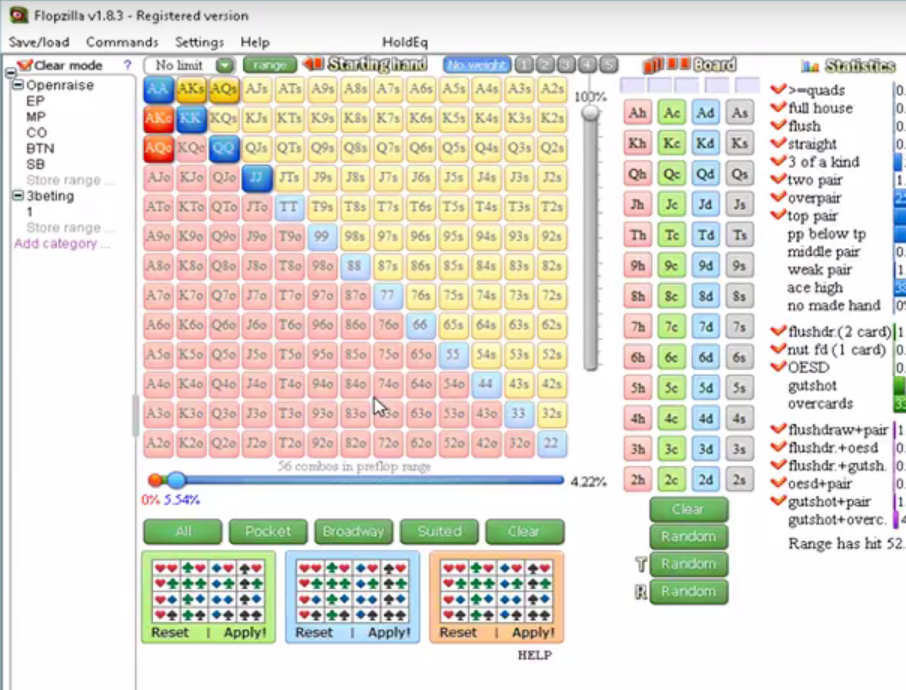The height and width of the screenshot is (690, 906).
Task: Click the Broadway range preset button
Action: tap(353, 532)
